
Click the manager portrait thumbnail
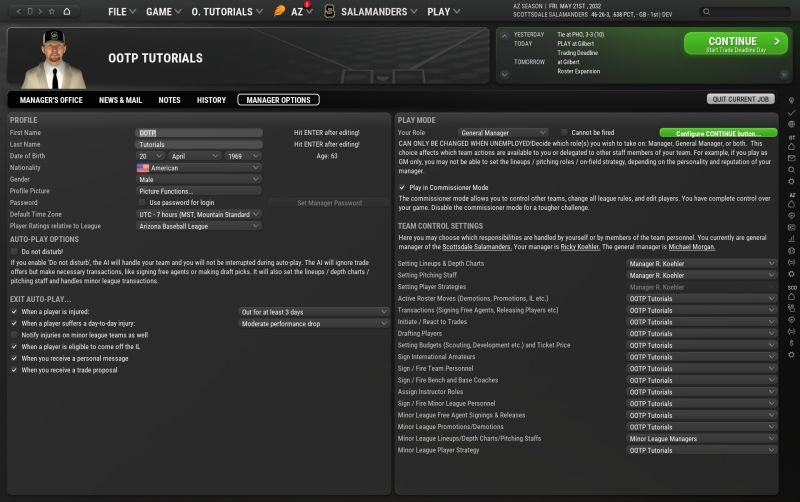click(x=54, y=59)
